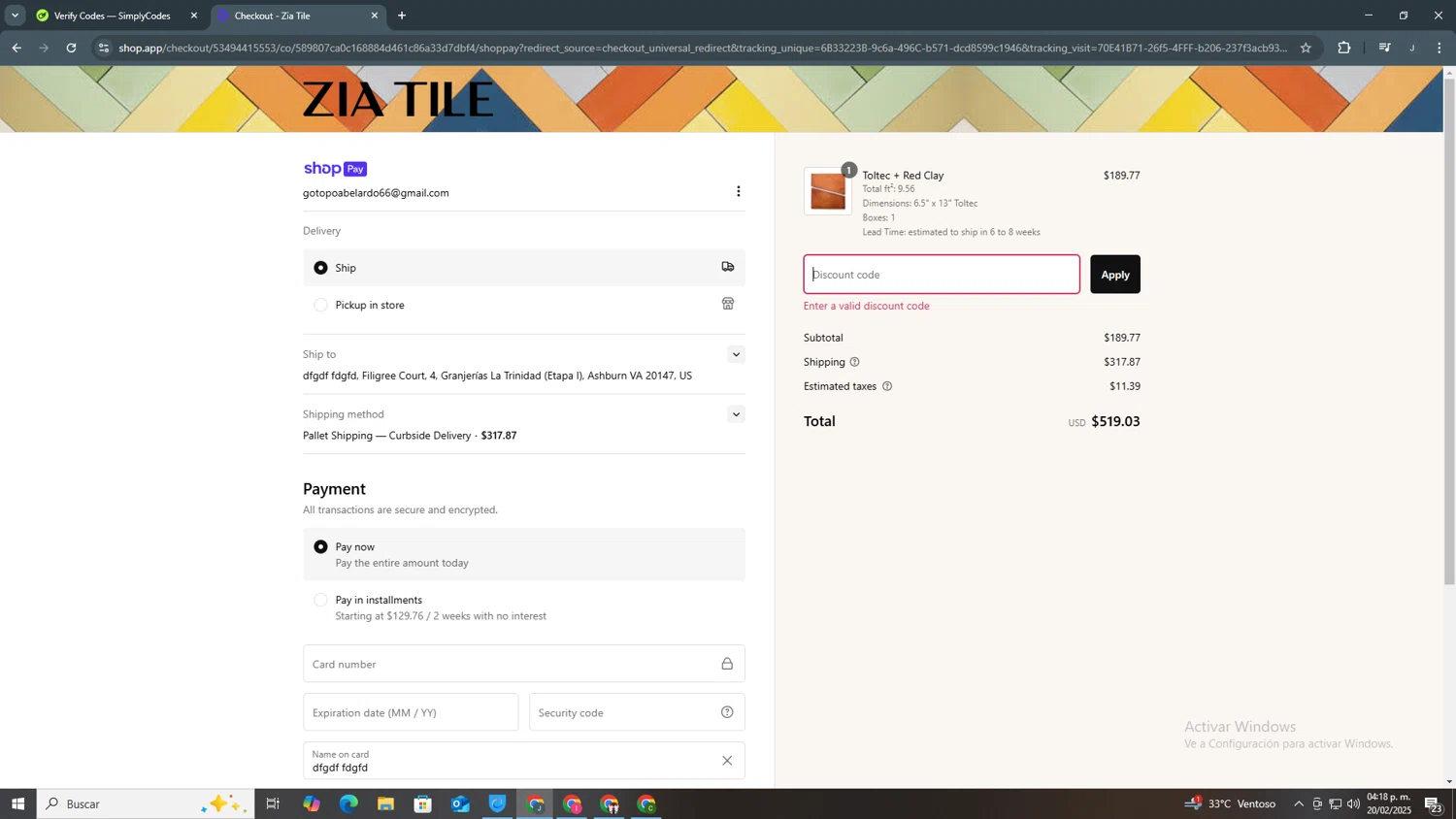
Task: Click the Security code field
Action: pos(637,712)
